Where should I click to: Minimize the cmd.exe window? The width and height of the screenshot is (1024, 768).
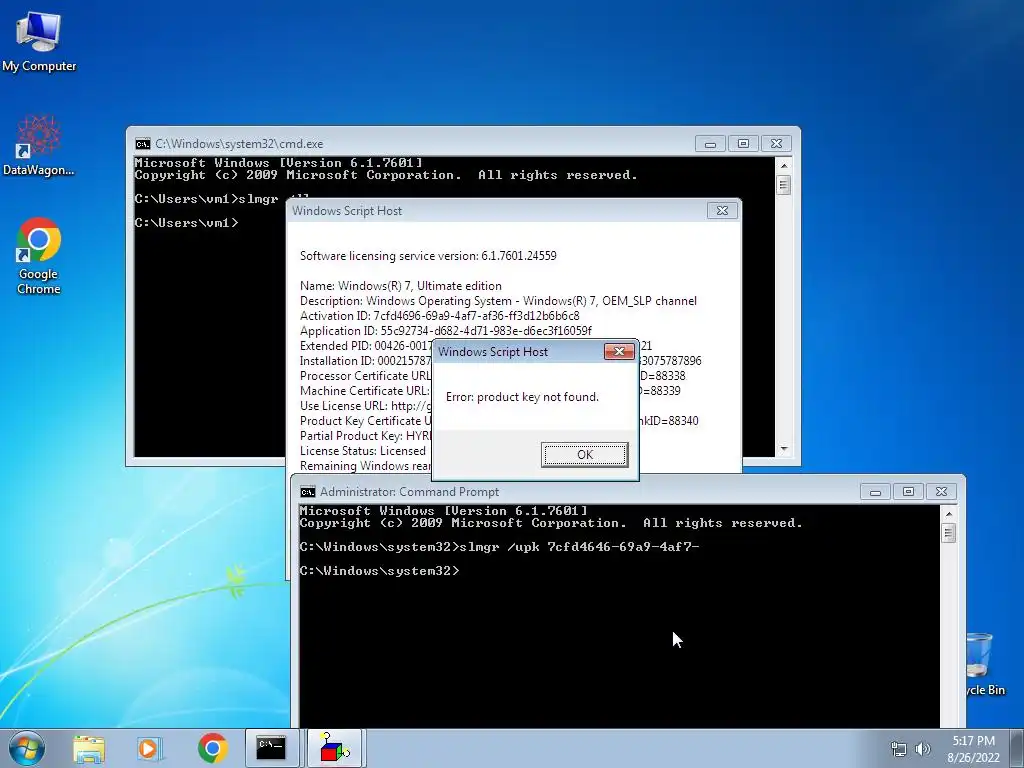tap(710, 144)
